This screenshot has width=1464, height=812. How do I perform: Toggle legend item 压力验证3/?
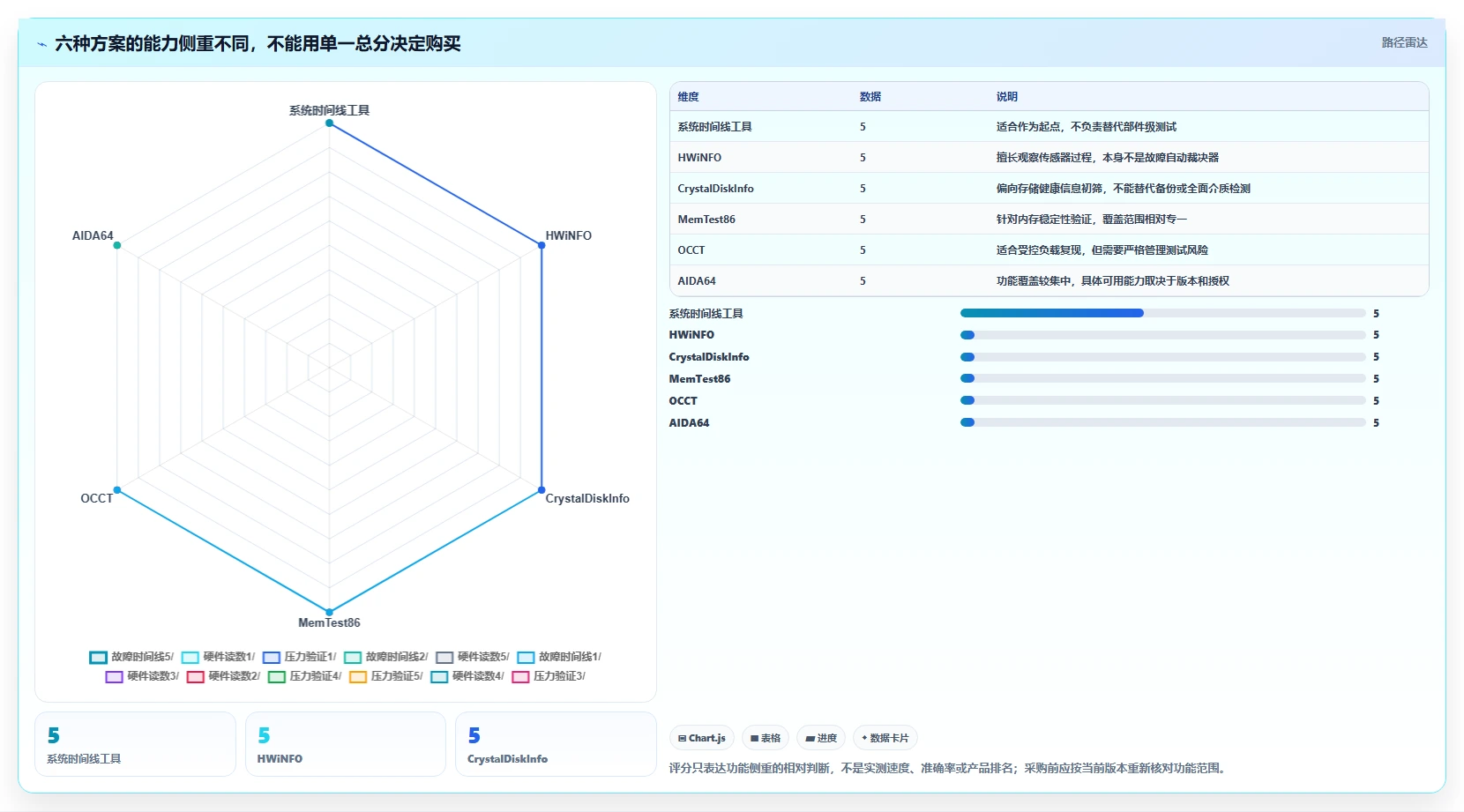click(549, 676)
